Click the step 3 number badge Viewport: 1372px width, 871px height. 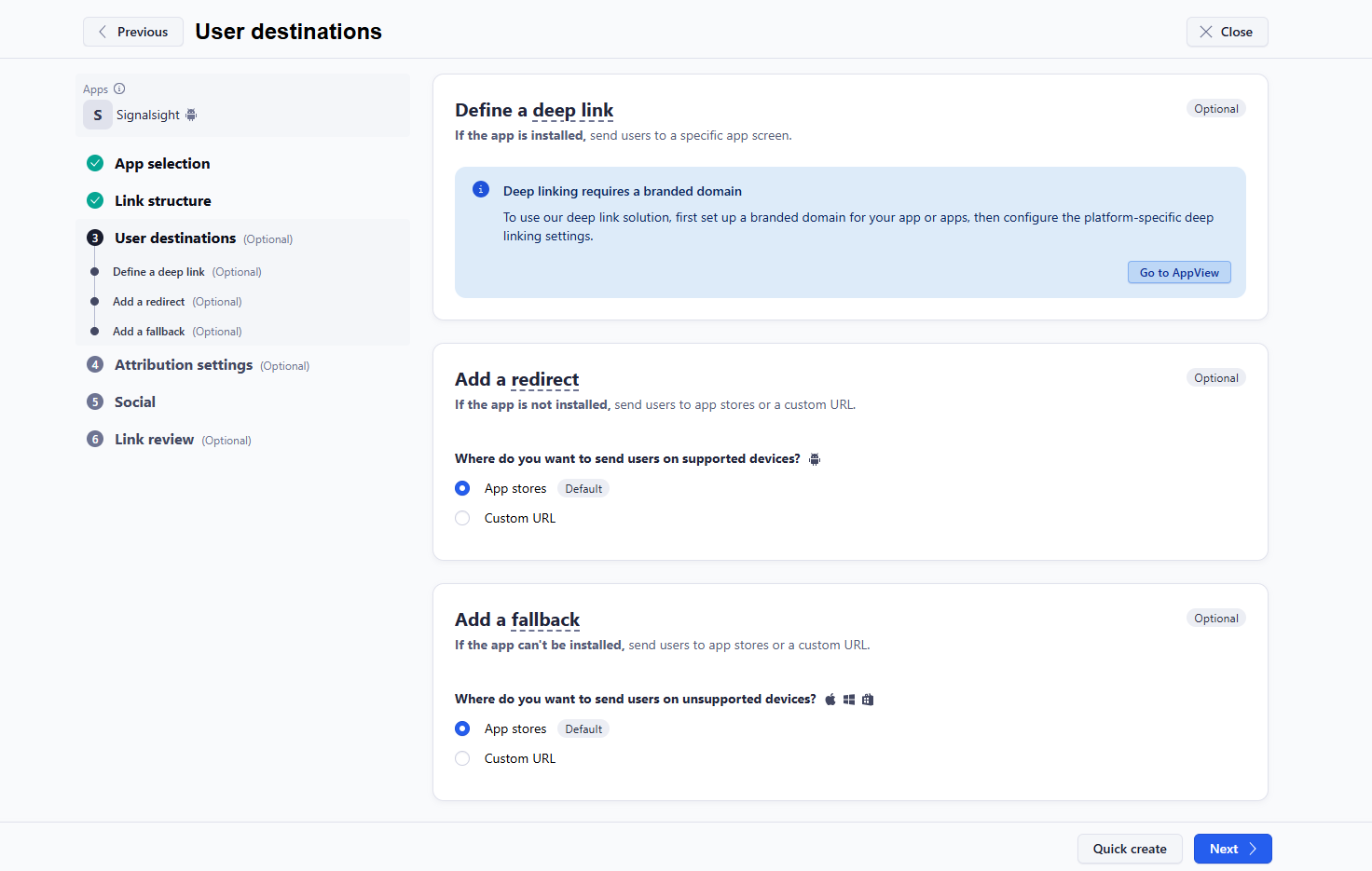[95, 238]
